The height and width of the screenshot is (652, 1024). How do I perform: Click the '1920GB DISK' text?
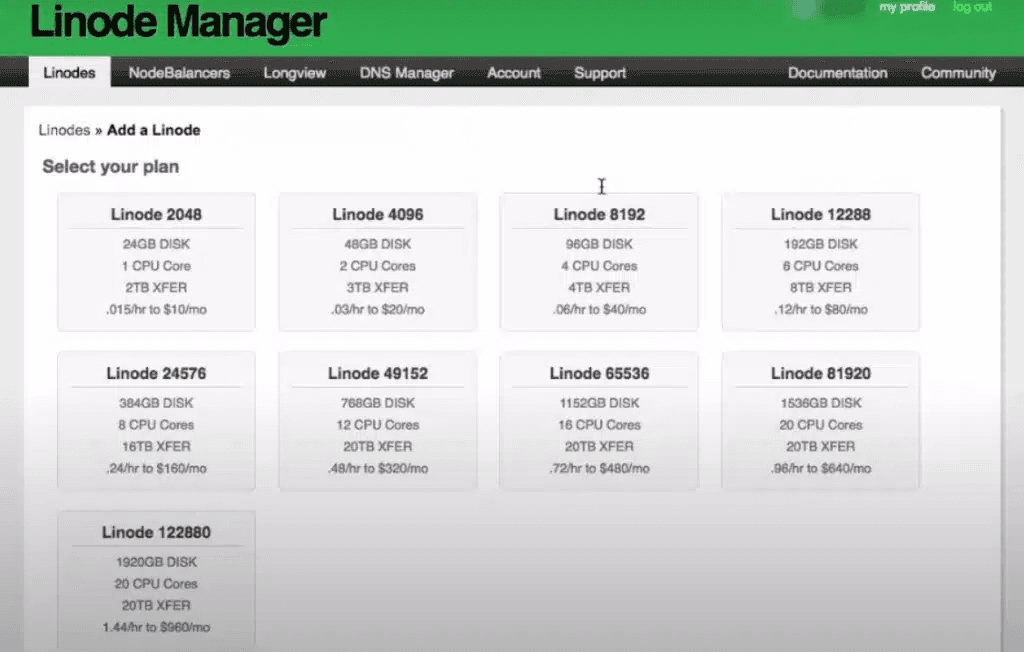point(156,562)
